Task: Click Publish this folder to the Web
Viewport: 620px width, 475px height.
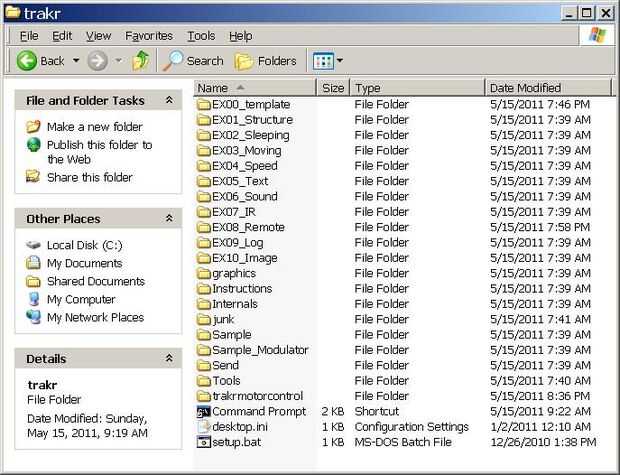Action: pyautogui.click(x=99, y=152)
